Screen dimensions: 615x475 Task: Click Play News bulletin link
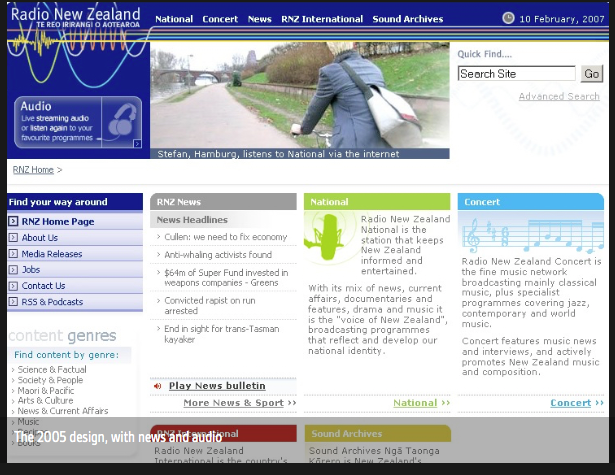click(217, 386)
